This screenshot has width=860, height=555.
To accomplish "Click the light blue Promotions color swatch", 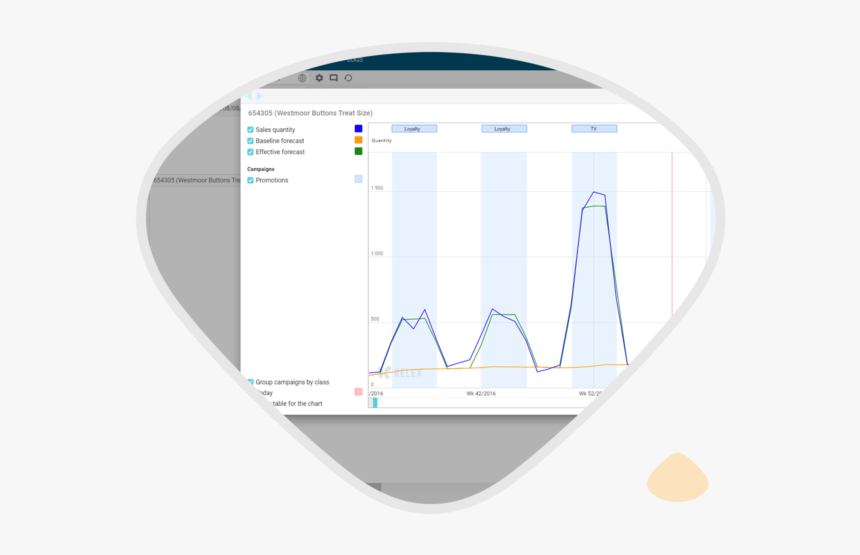I will [x=358, y=179].
